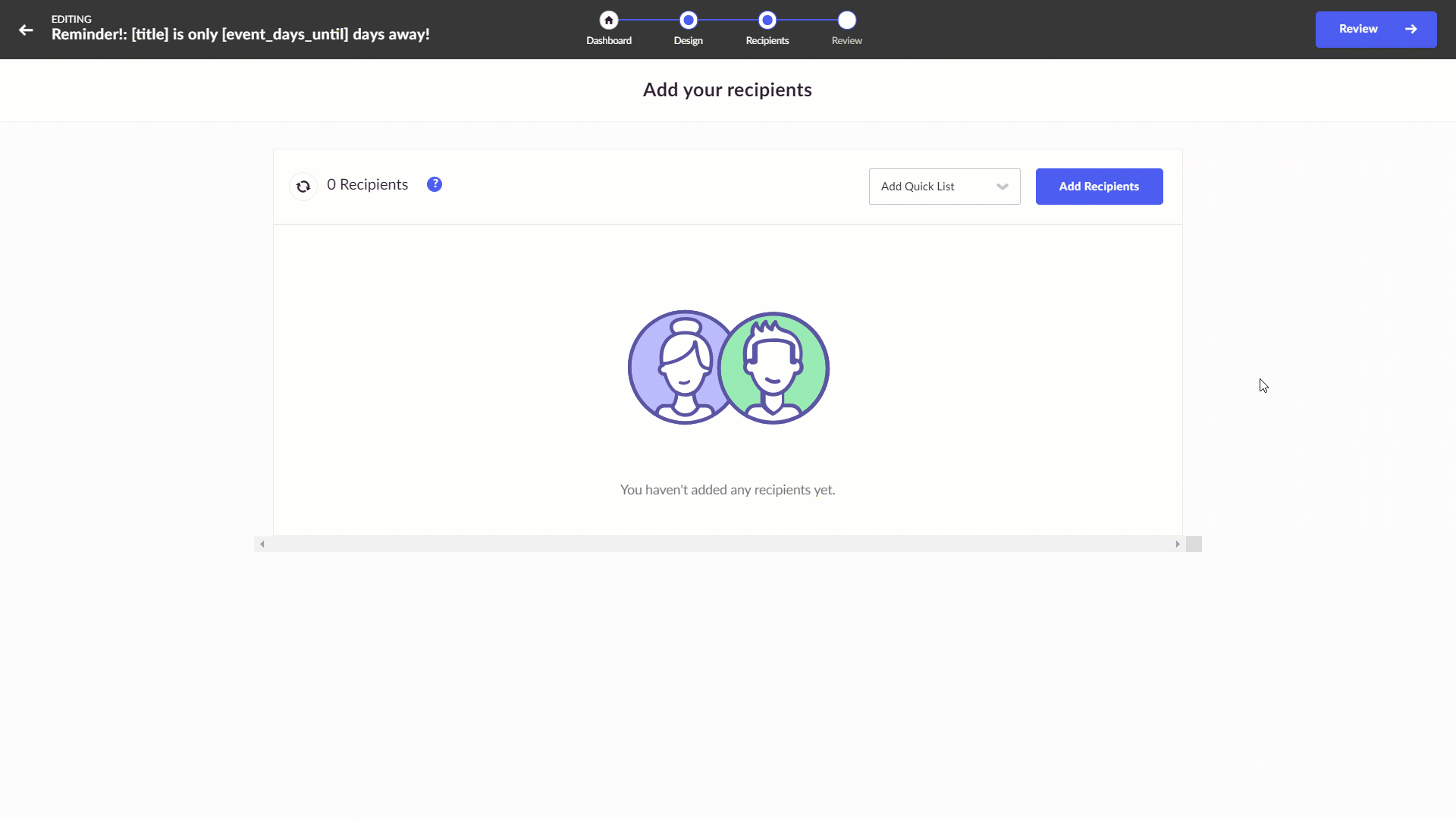Open the Review step circle
The image size is (1456, 819).
click(x=847, y=20)
